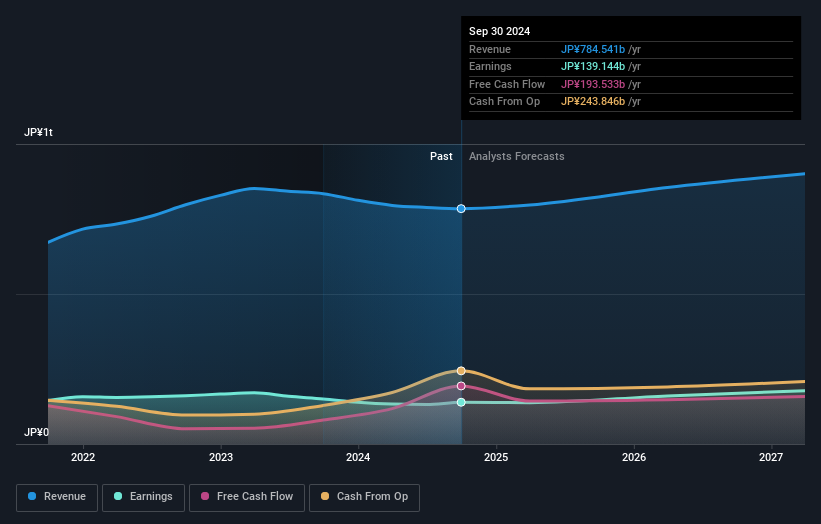Toggle the Revenue legend series
Viewport: 821px width, 524px height.
click(57, 497)
